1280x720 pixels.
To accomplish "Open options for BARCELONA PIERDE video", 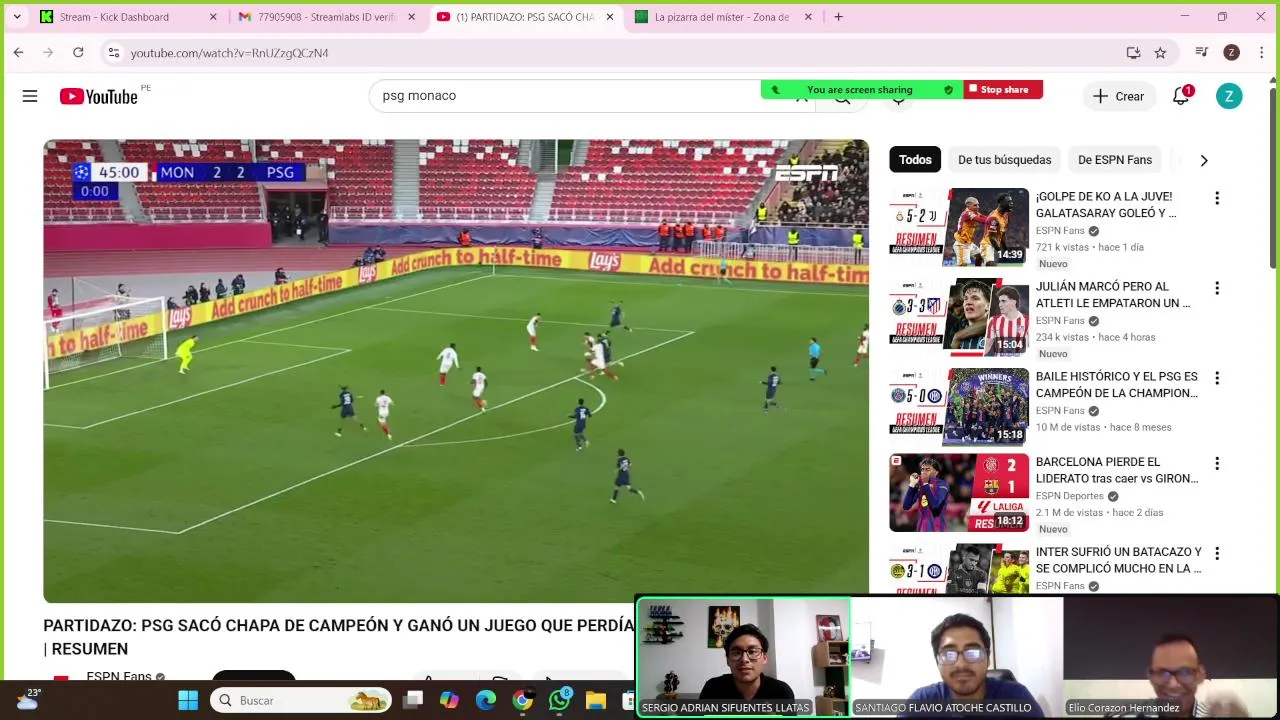I will click(1217, 464).
